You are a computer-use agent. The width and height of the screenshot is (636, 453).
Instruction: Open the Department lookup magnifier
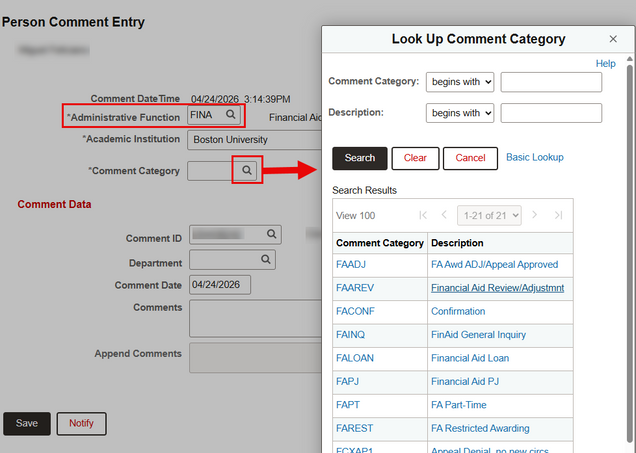(265, 259)
